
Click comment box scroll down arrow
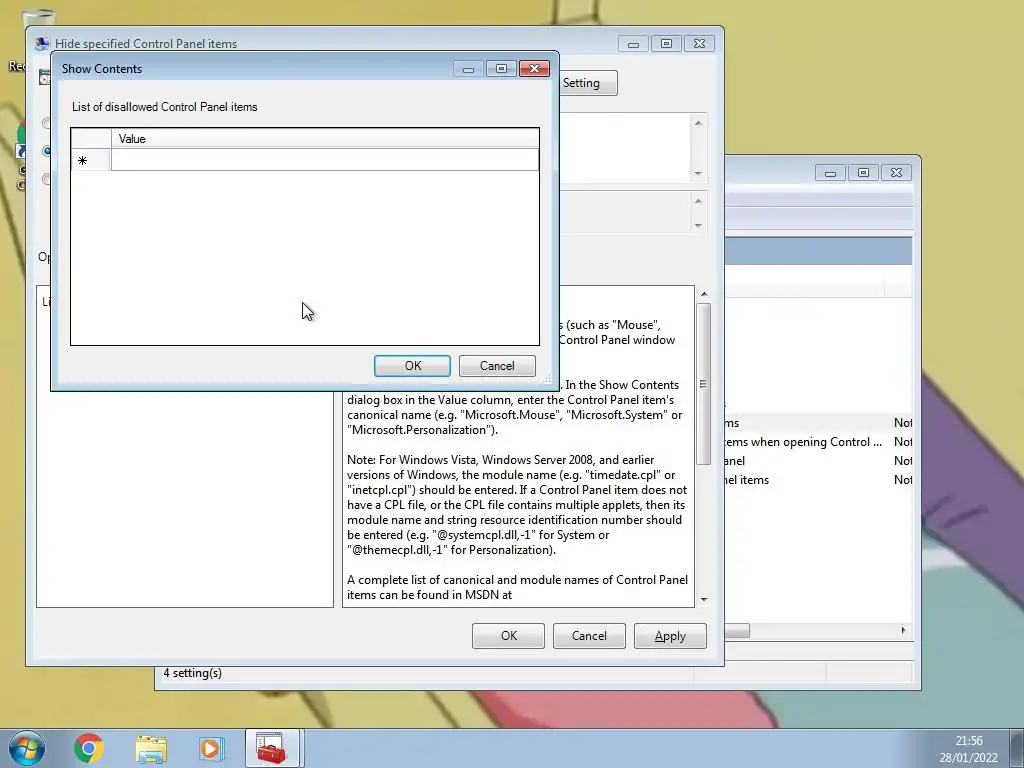pos(698,174)
